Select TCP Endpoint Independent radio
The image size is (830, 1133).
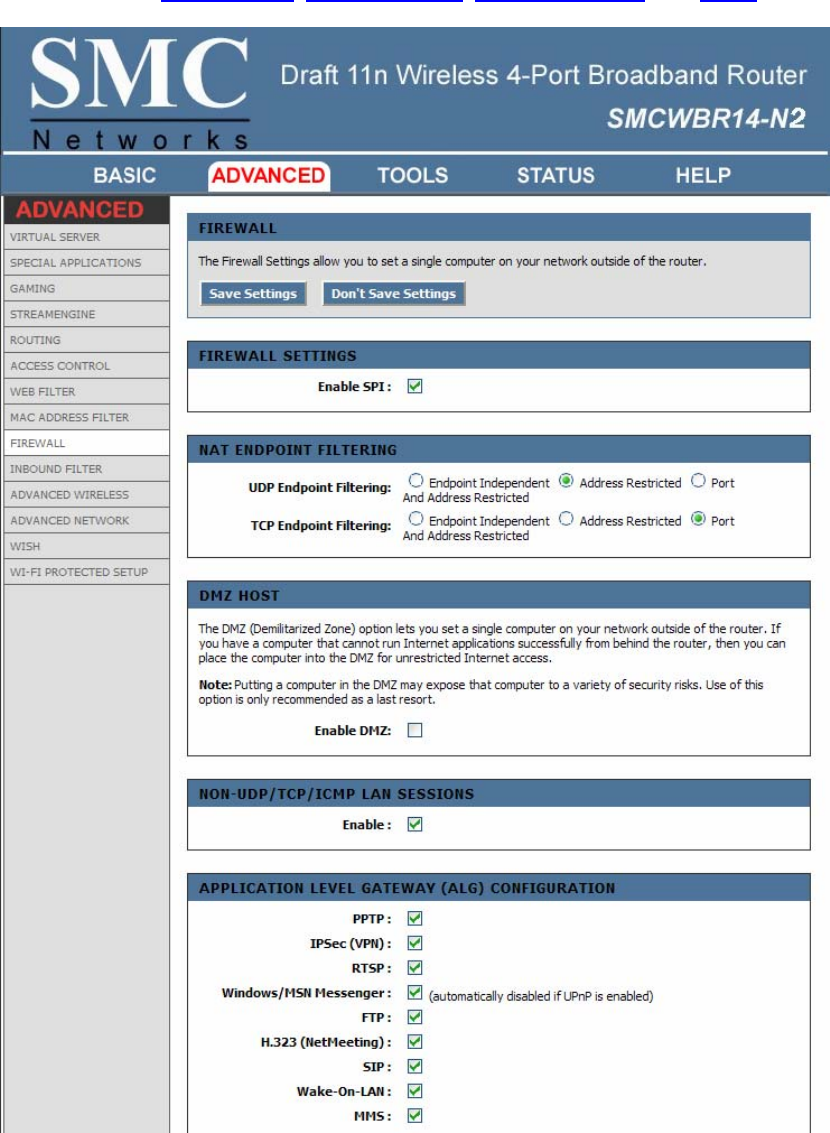[x=415, y=519]
